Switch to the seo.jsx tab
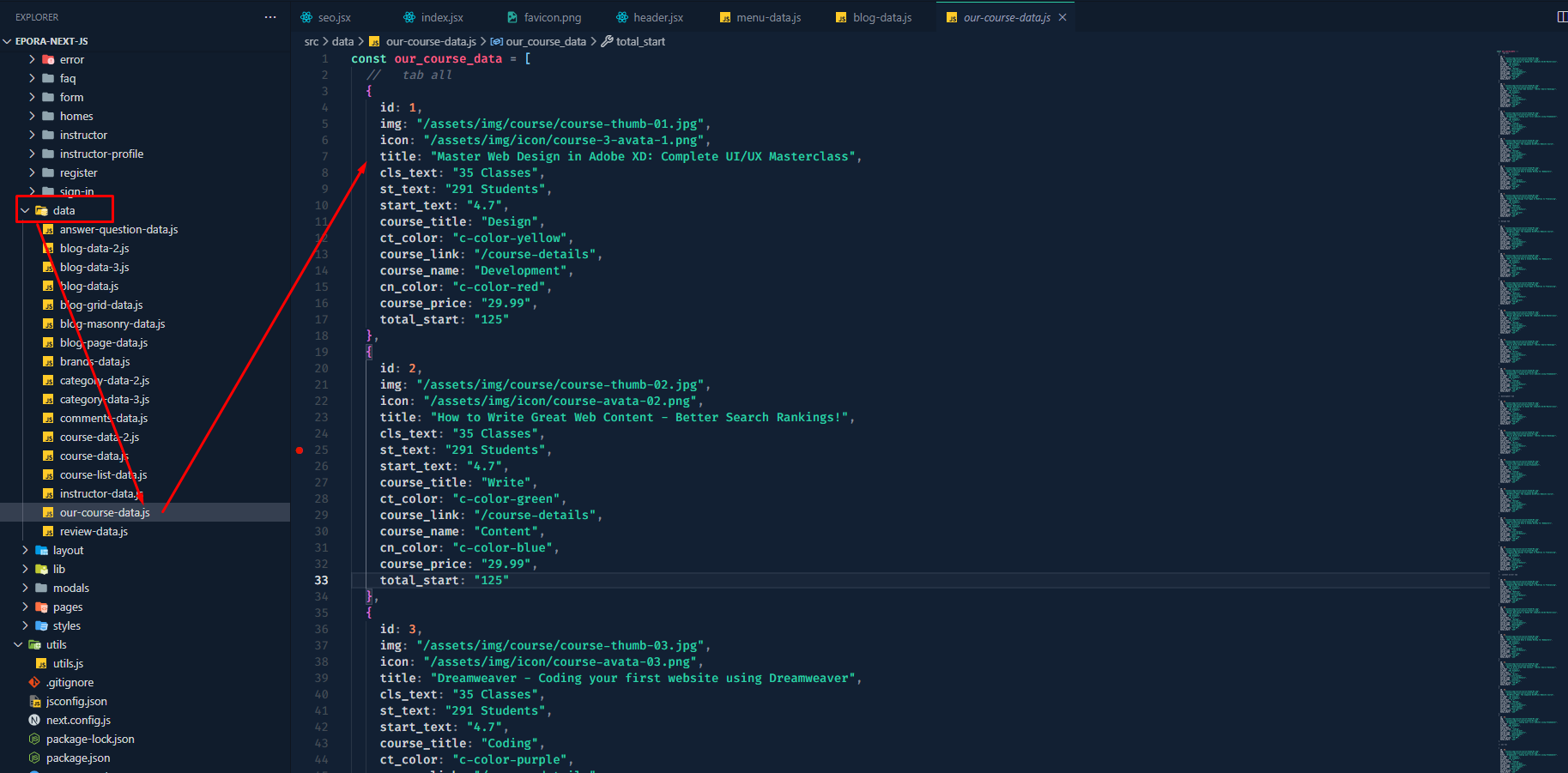Screen dimensions: 1568x773 point(334,17)
